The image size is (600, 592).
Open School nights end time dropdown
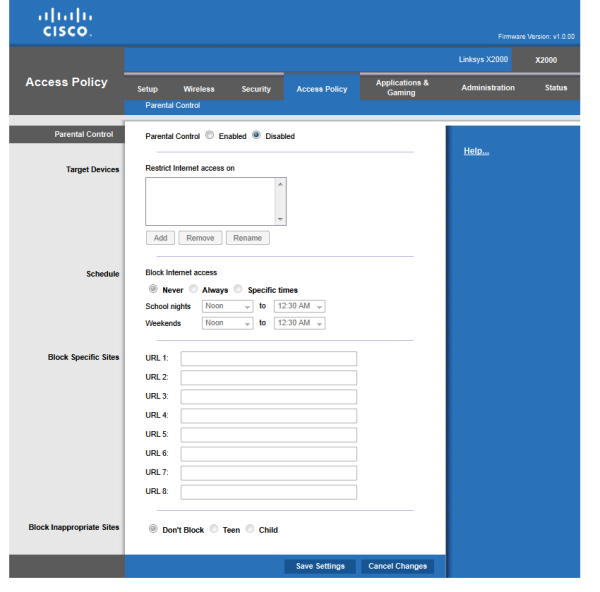point(300,306)
